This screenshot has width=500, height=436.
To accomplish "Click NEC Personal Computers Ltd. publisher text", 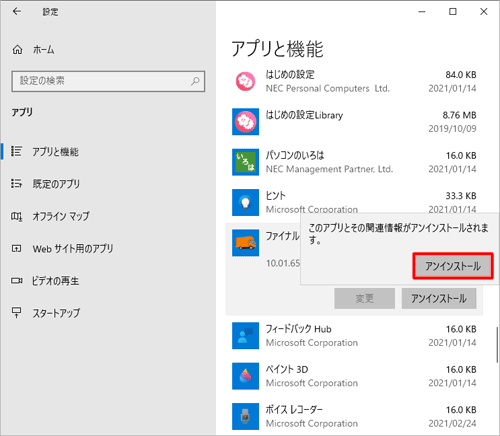I will click(x=328, y=89).
